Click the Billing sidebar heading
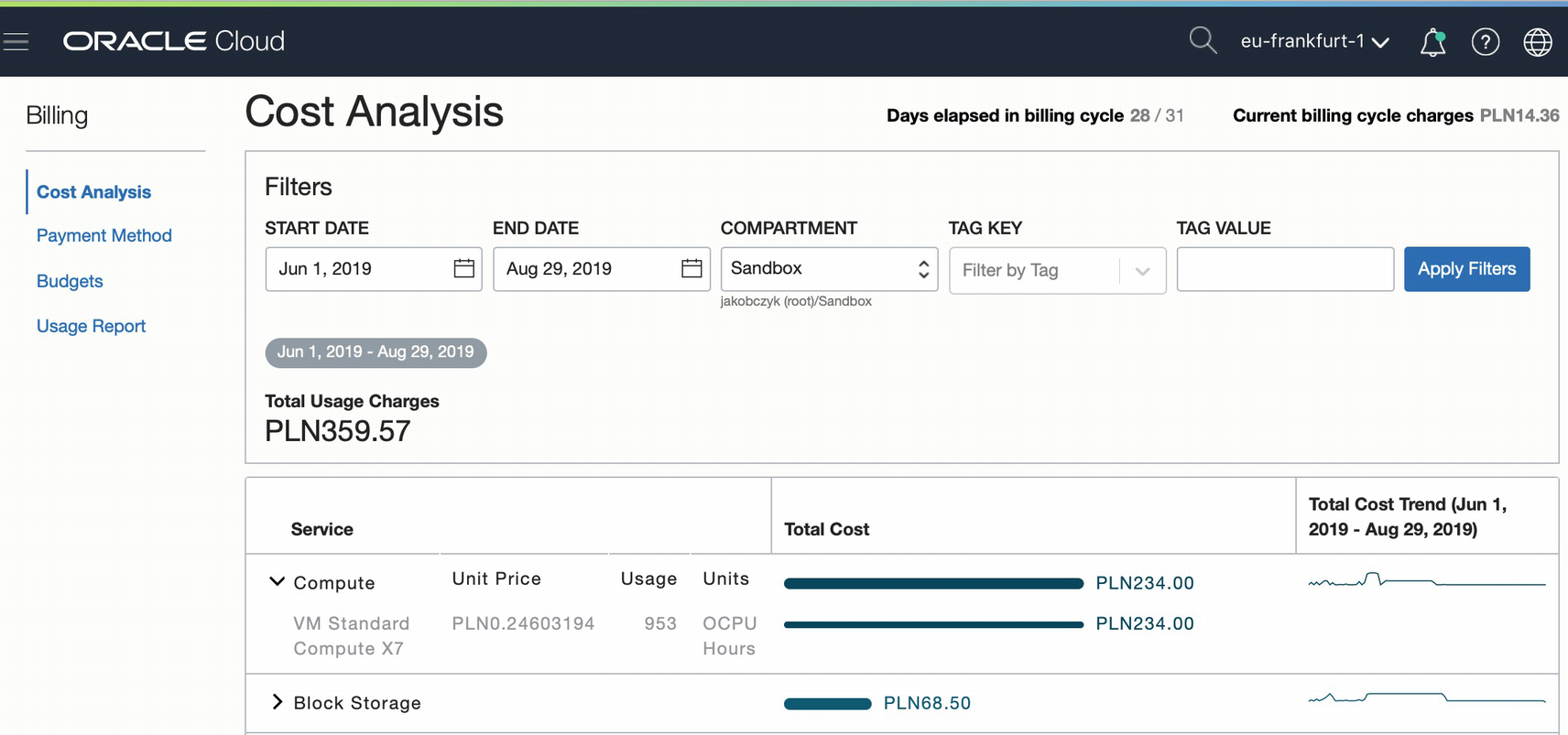This screenshot has width=1568, height=735. pyautogui.click(x=57, y=115)
